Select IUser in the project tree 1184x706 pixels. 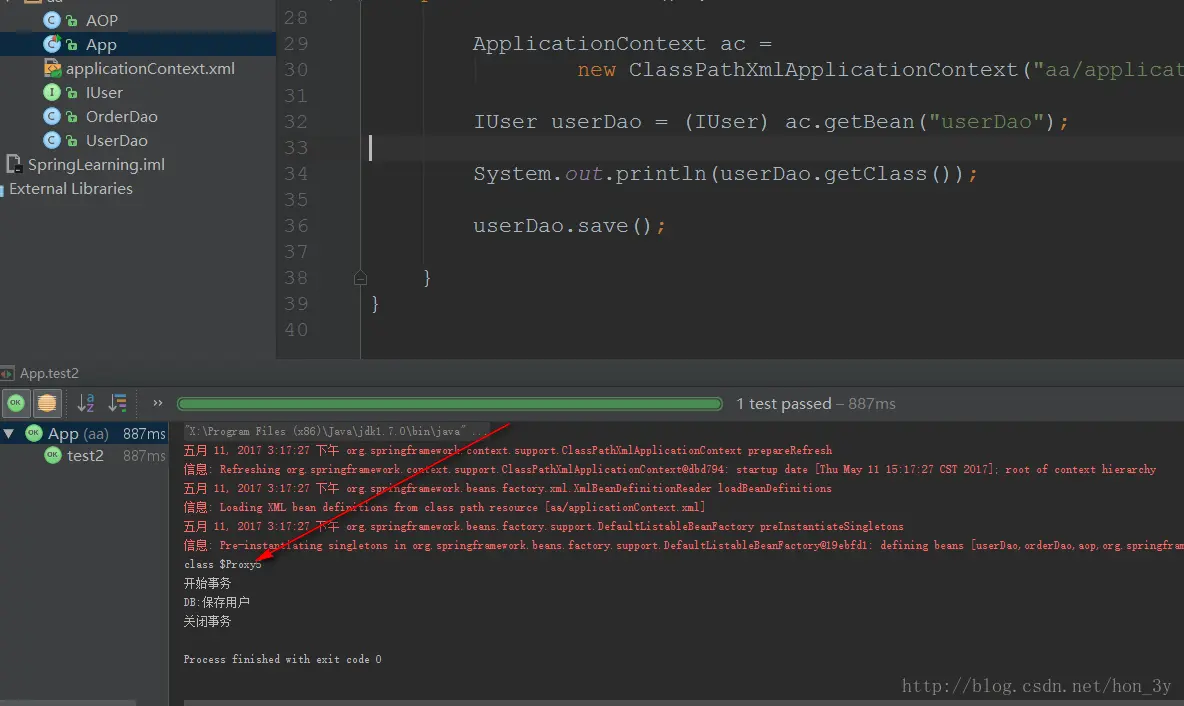pos(103,92)
